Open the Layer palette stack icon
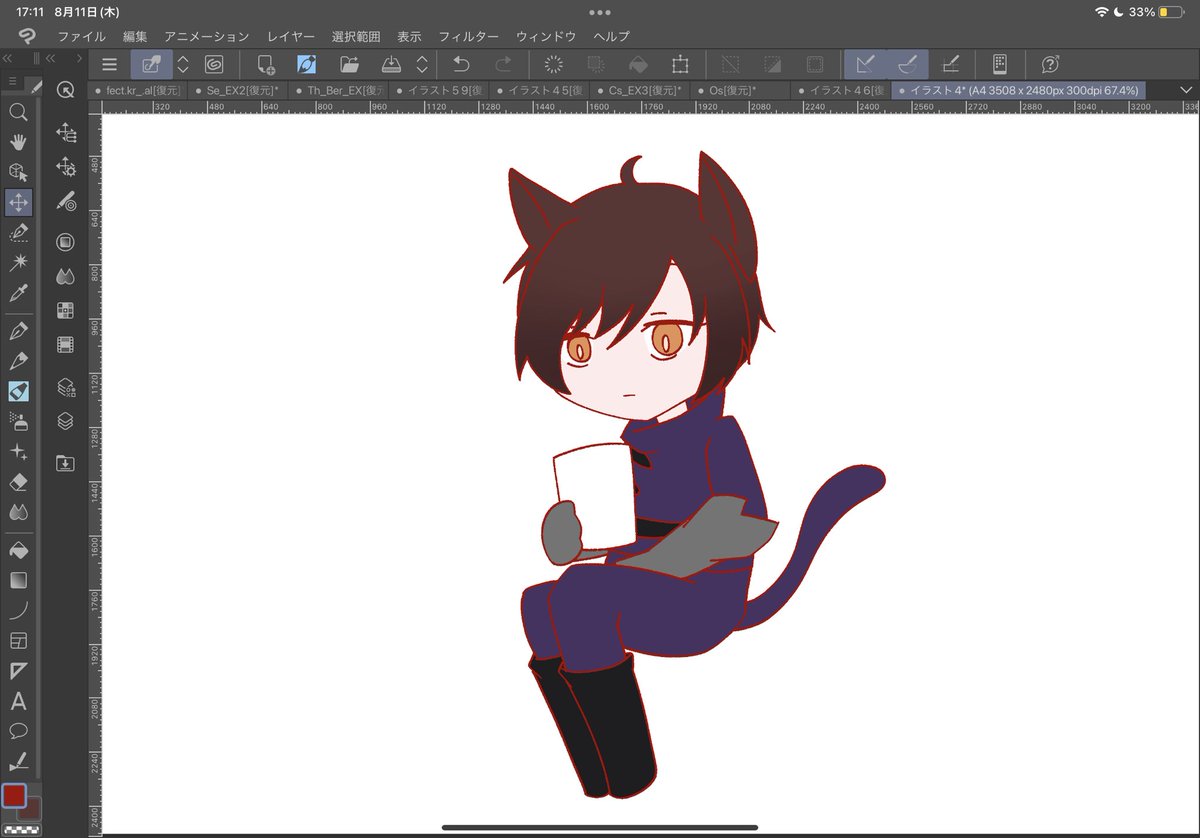This screenshot has height=838, width=1200. (x=66, y=422)
